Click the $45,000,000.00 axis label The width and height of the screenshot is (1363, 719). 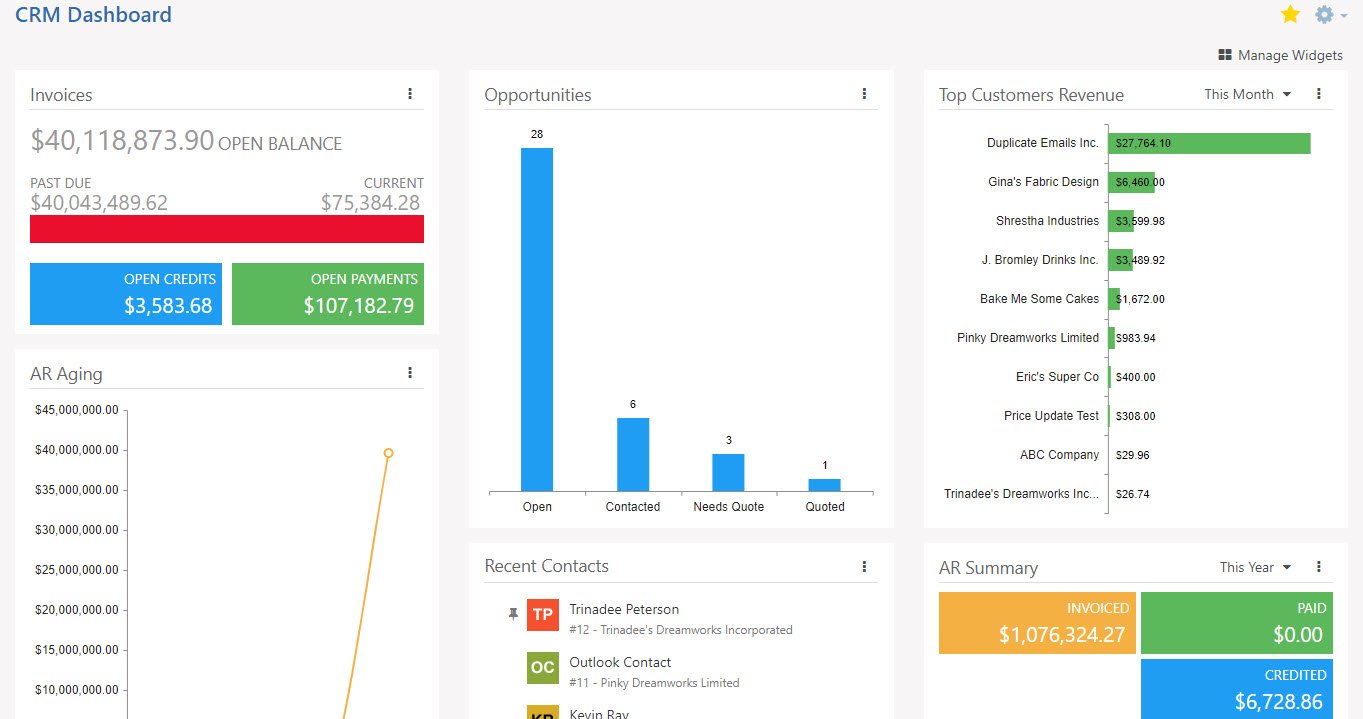point(76,410)
